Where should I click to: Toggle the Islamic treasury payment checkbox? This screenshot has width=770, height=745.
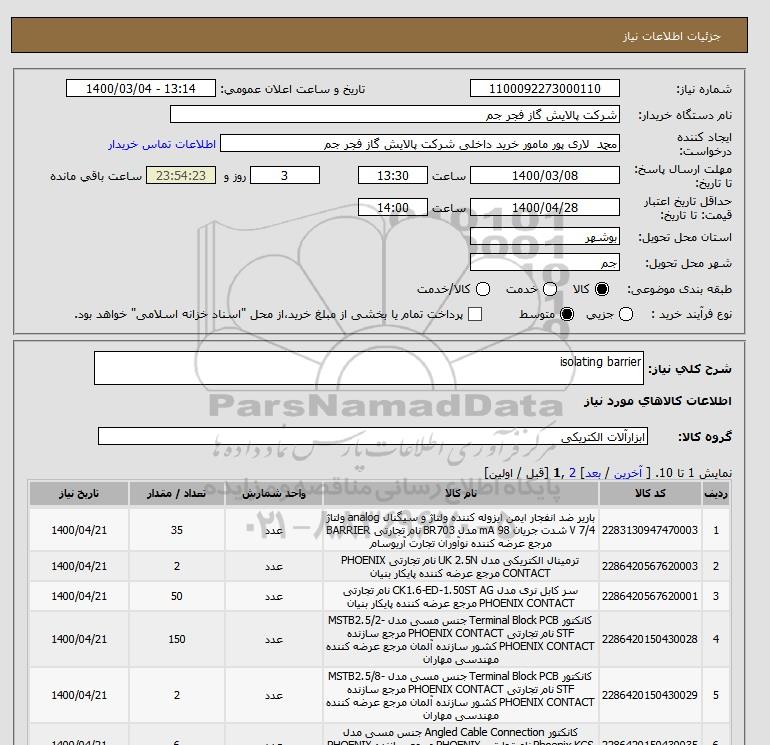475,314
